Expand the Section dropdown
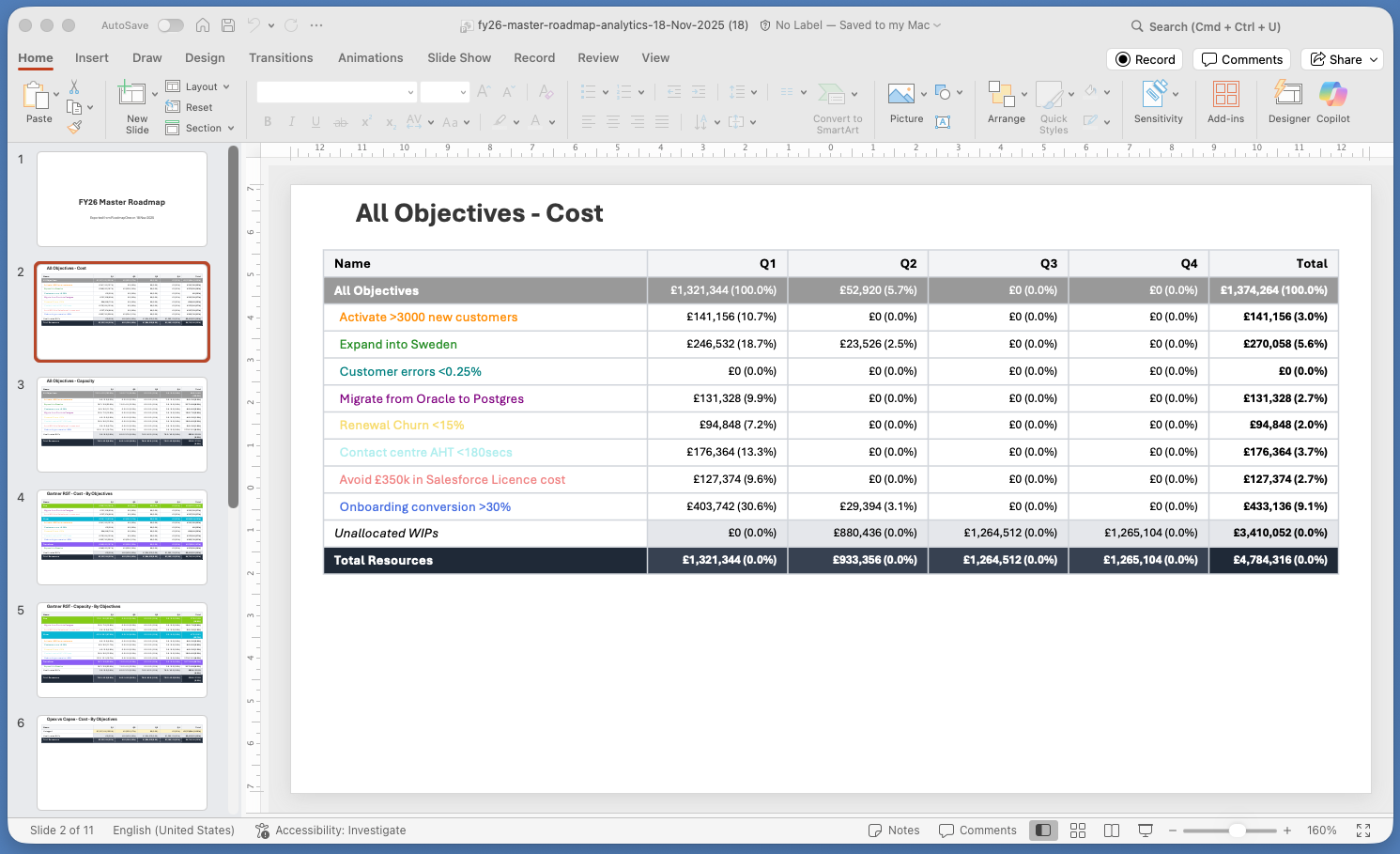This screenshot has height=854, width=1400. tap(200, 128)
